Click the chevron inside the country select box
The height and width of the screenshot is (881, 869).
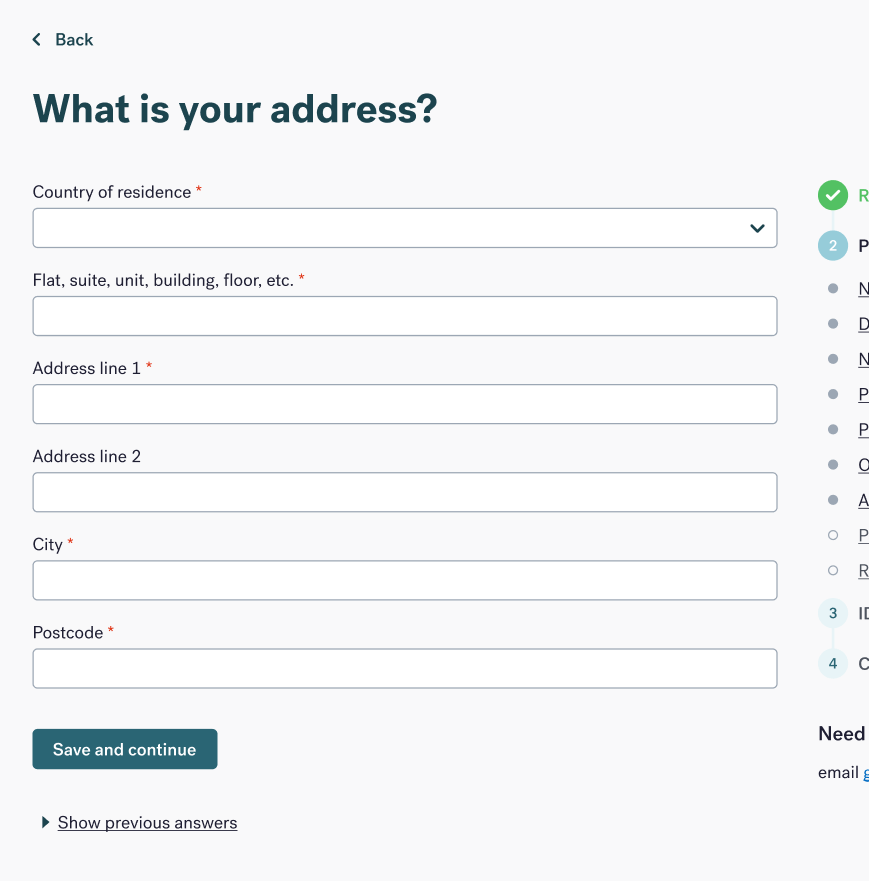[757, 228]
